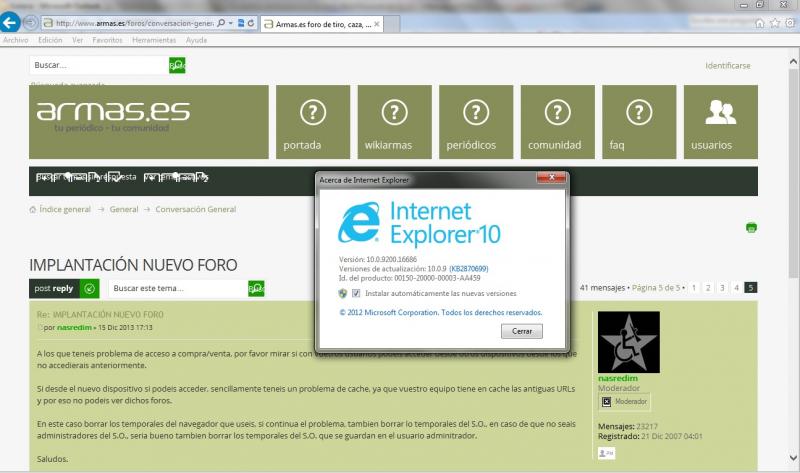
Task: Toggle 'Instalar automáticamente las nuevas versiones' checkbox
Action: [x=356, y=294]
